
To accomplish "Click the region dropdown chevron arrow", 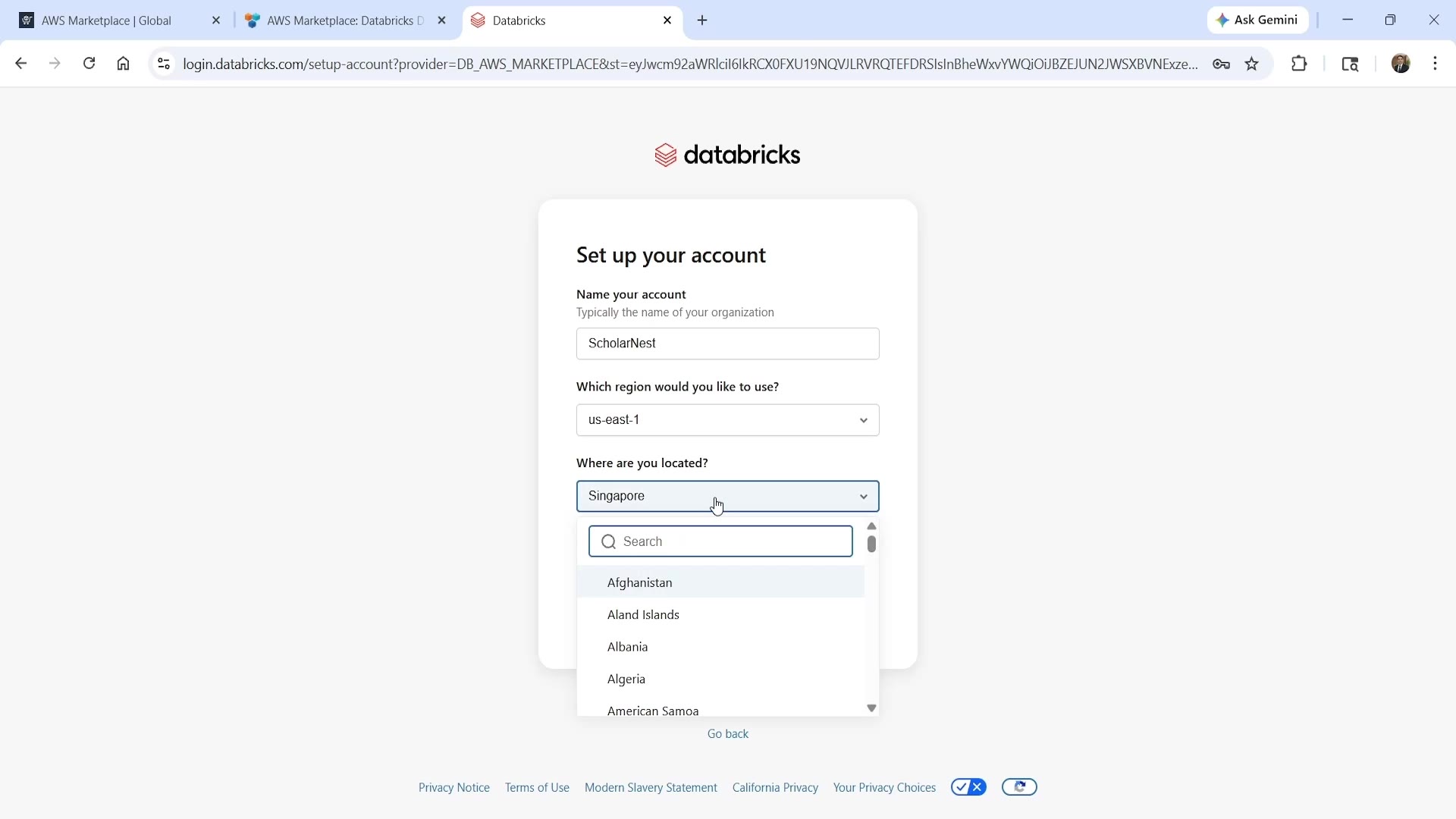I will point(864,421).
